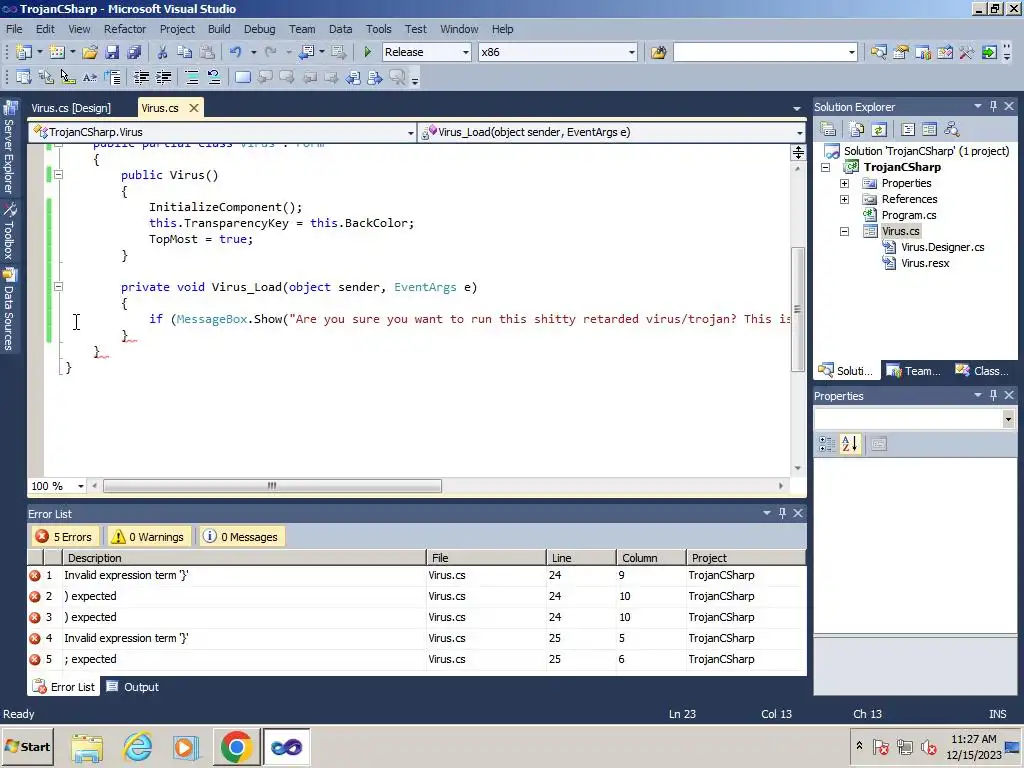Toggle auto-hide pin on Properties panel
This screenshot has height=768, width=1024.
(993, 395)
